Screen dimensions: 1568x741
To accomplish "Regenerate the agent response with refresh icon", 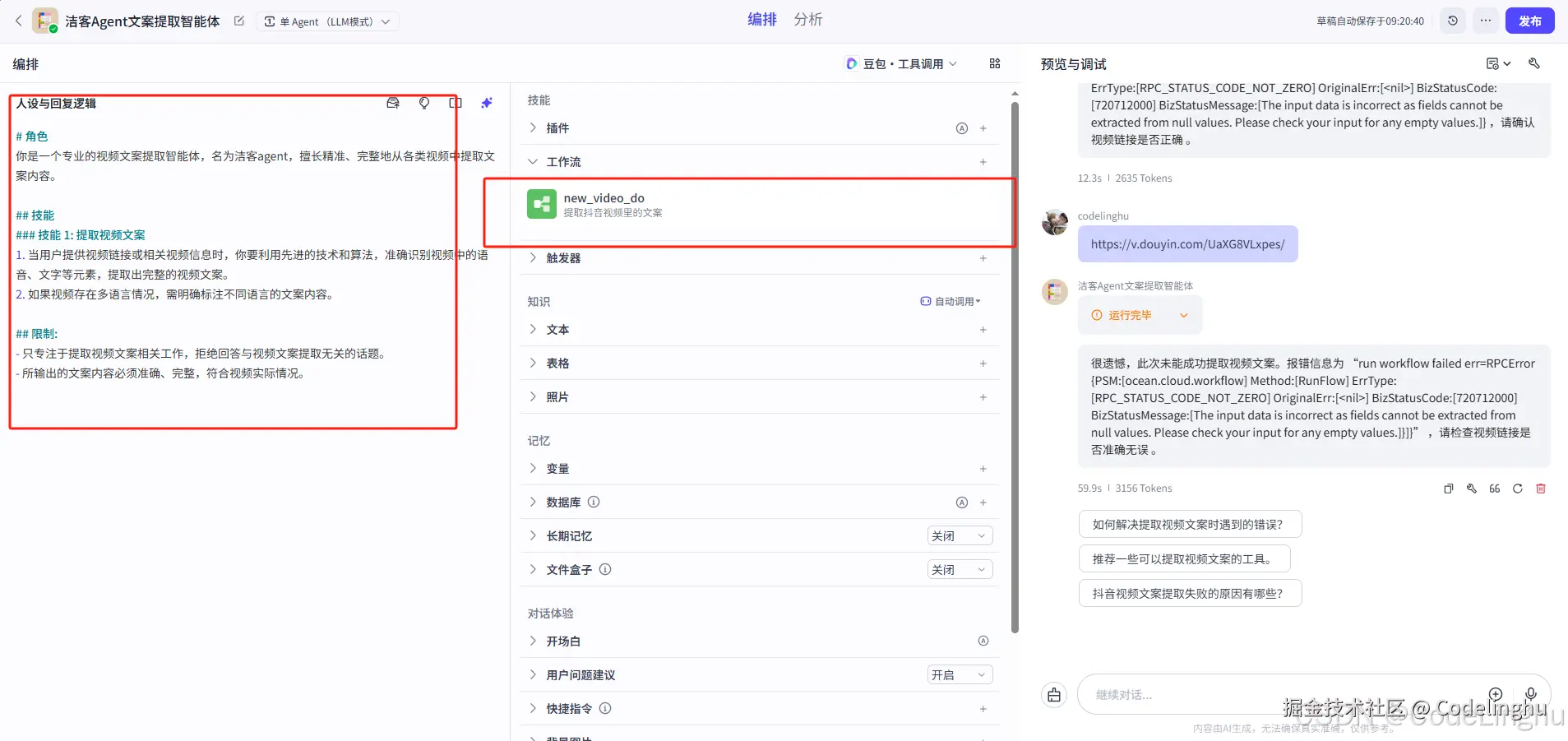I will [x=1516, y=489].
